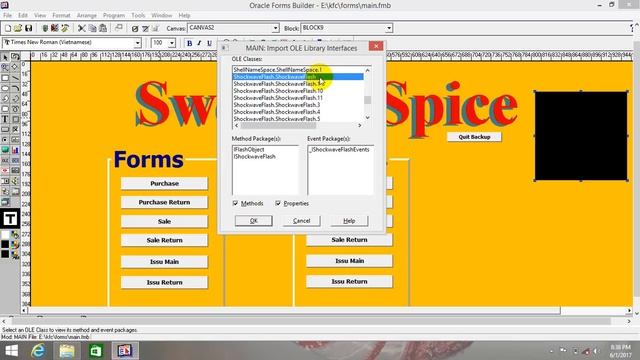Click Cancel in Import OLE dialog
Viewport: 640px width, 360px height.
click(302, 221)
